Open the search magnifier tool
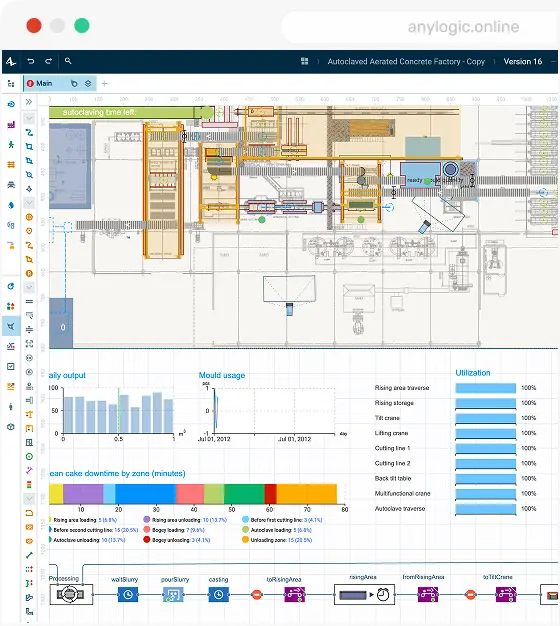 68,61
